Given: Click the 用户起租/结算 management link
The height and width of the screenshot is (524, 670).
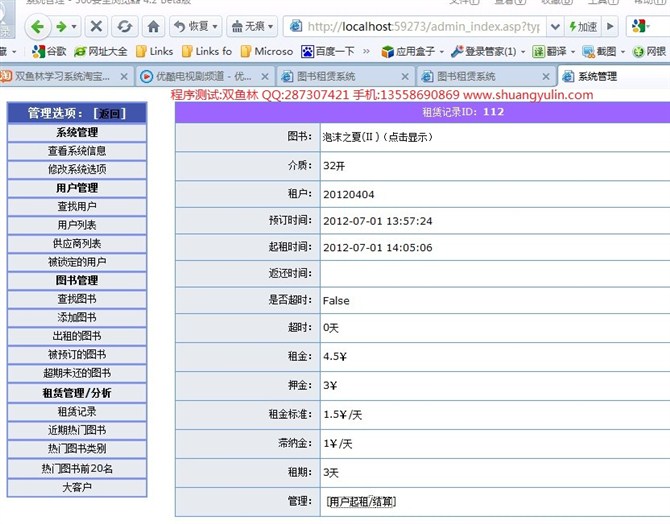Looking at the screenshot, I should click(360, 500).
